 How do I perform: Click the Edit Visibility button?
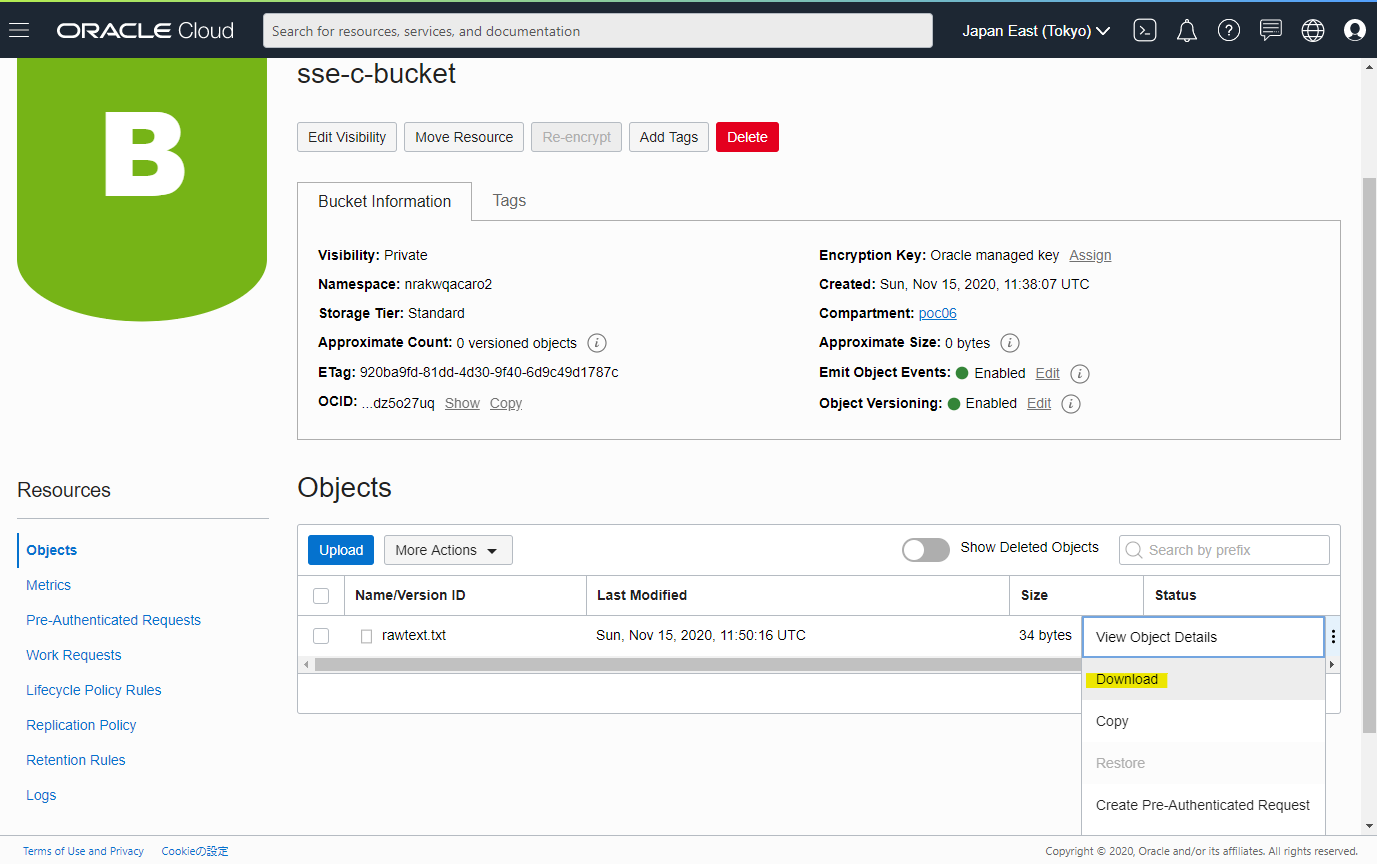point(347,137)
